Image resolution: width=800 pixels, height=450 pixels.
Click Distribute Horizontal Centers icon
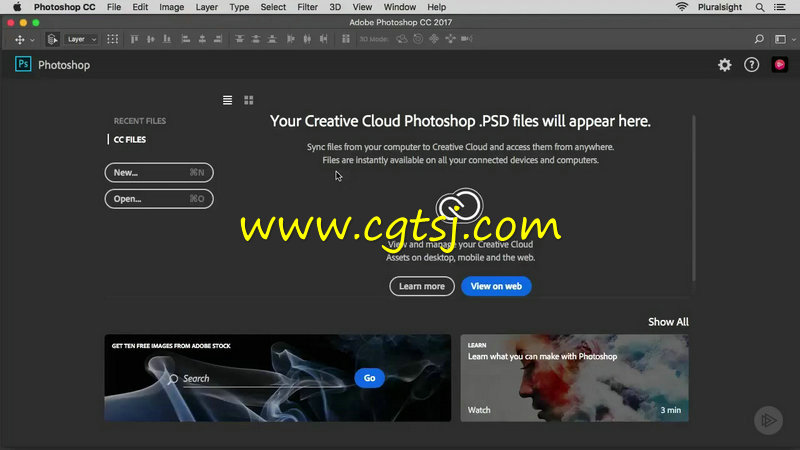(307, 39)
